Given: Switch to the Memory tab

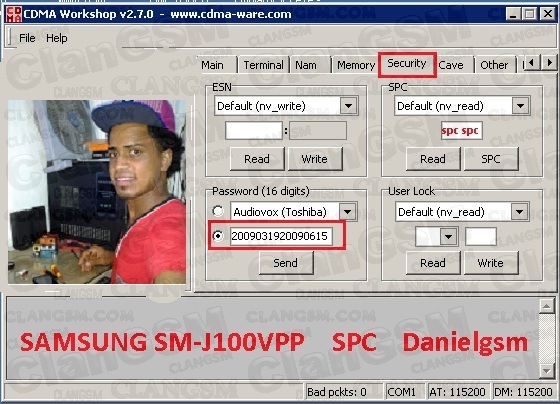Looking at the screenshot, I should click(356, 65).
